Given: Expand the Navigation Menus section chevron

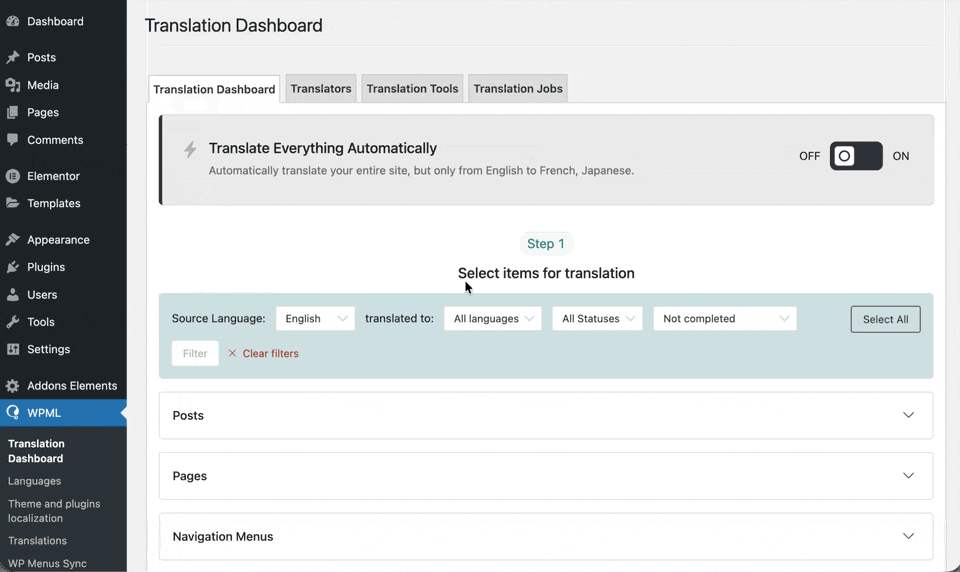Looking at the screenshot, I should [909, 536].
